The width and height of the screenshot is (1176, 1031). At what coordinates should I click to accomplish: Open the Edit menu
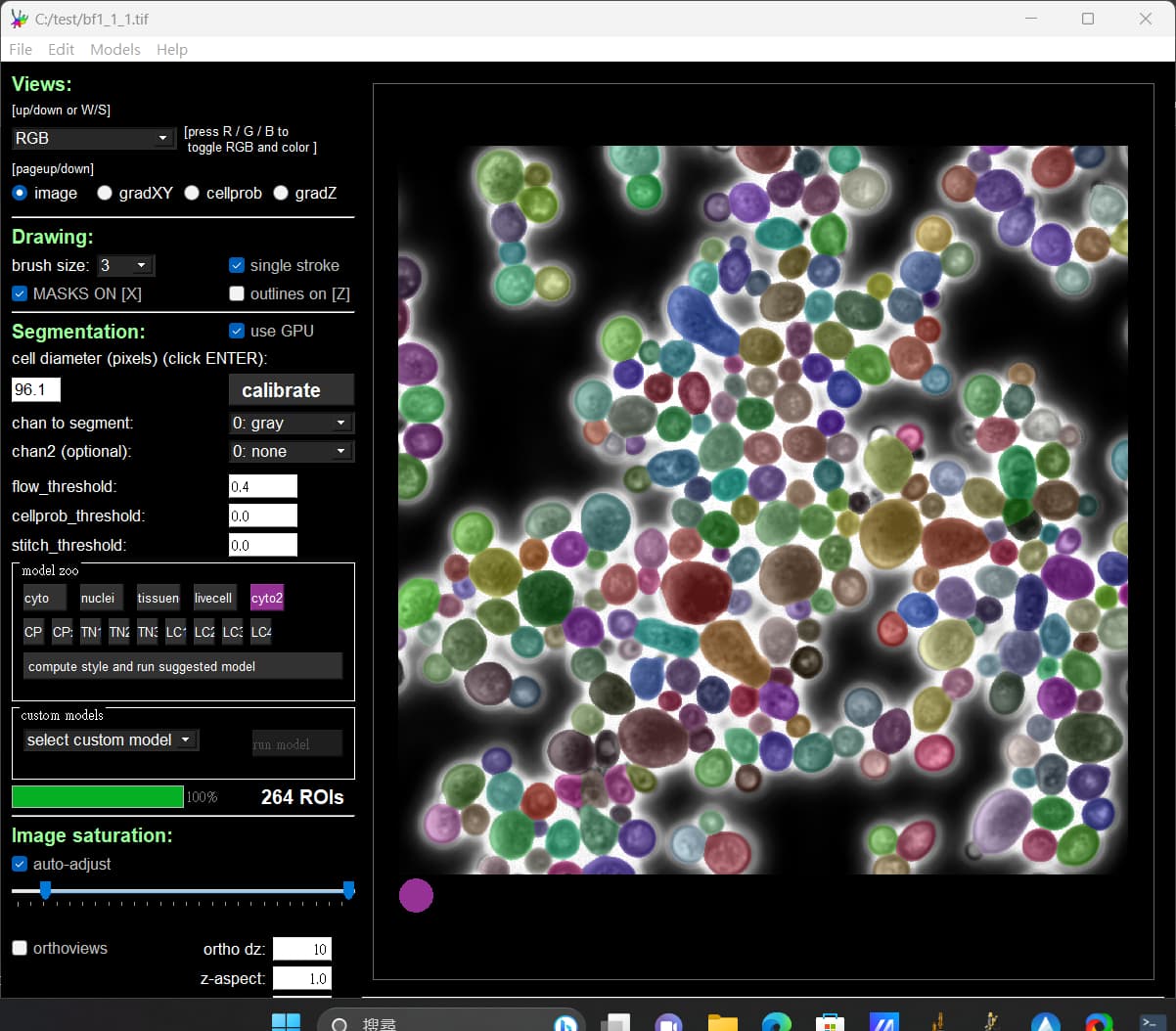61,49
